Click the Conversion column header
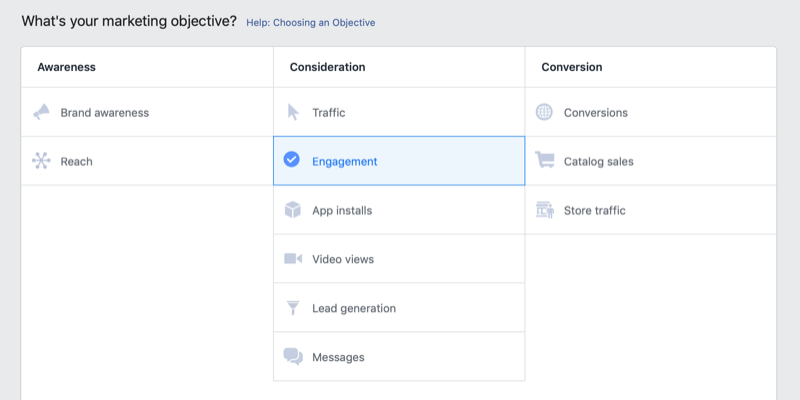This screenshot has width=800, height=400. (x=572, y=67)
